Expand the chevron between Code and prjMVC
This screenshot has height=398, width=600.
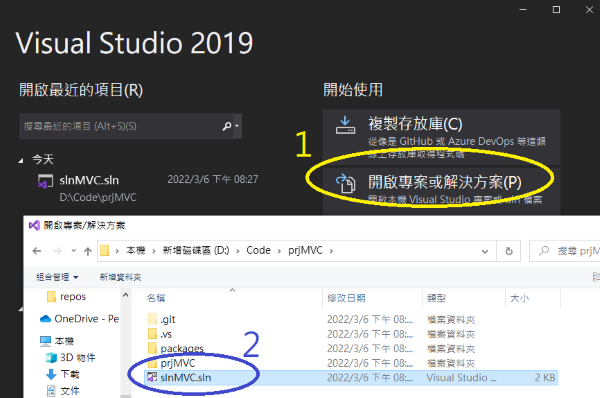coord(279,251)
